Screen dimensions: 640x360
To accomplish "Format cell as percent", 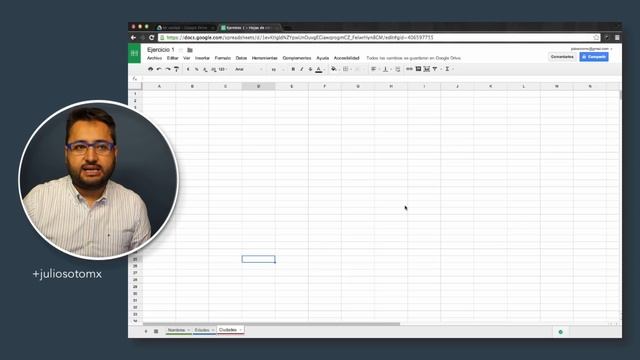I will pyautogui.click(x=196, y=69).
